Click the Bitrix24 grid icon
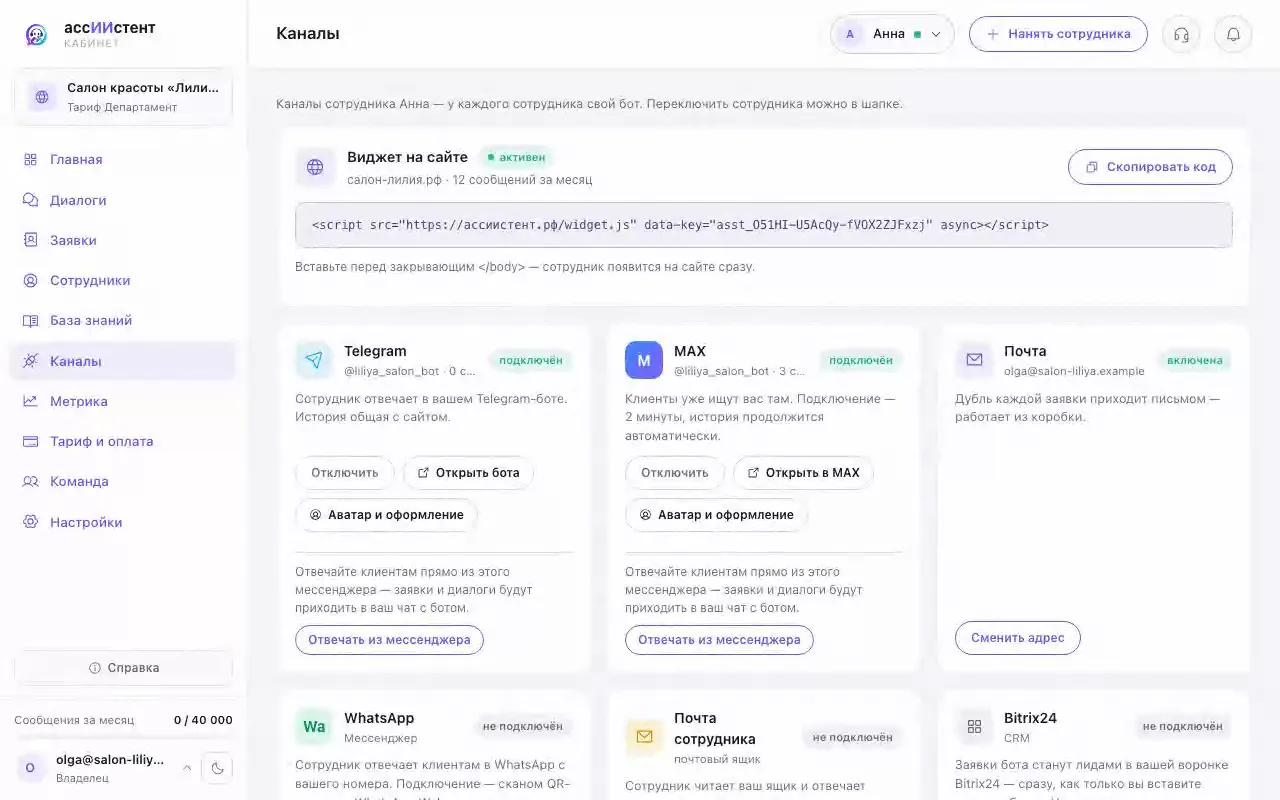1280x800 pixels. [974, 727]
